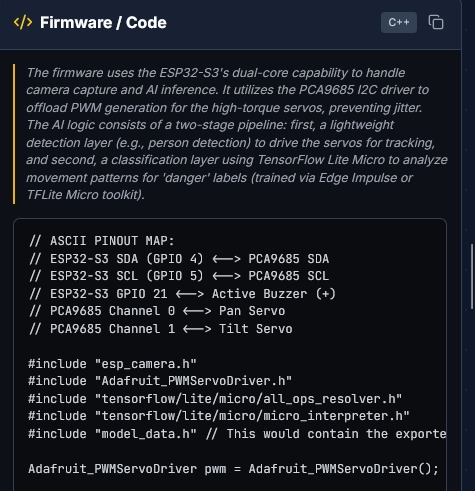This screenshot has width=475, height=491.
Task: Click the PCA9685 SDA pinout comment
Action: (x=179, y=259)
